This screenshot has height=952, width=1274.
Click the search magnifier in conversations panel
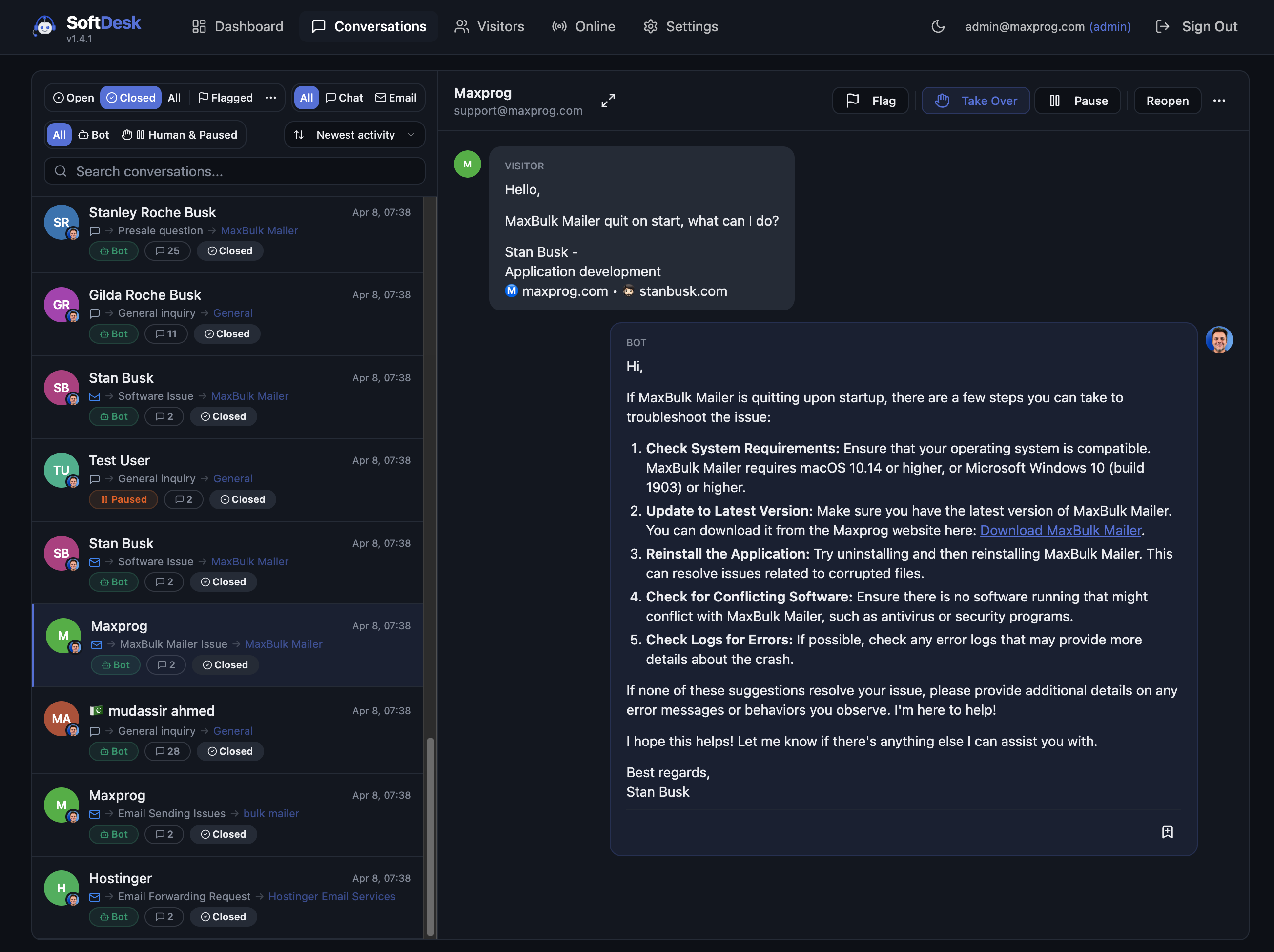[x=61, y=171]
